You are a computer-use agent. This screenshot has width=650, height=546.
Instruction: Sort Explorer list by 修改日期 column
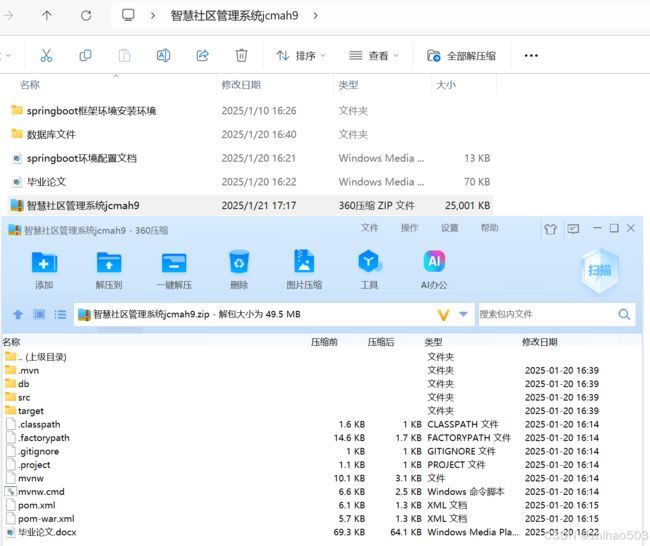pyautogui.click(x=241, y=85)
